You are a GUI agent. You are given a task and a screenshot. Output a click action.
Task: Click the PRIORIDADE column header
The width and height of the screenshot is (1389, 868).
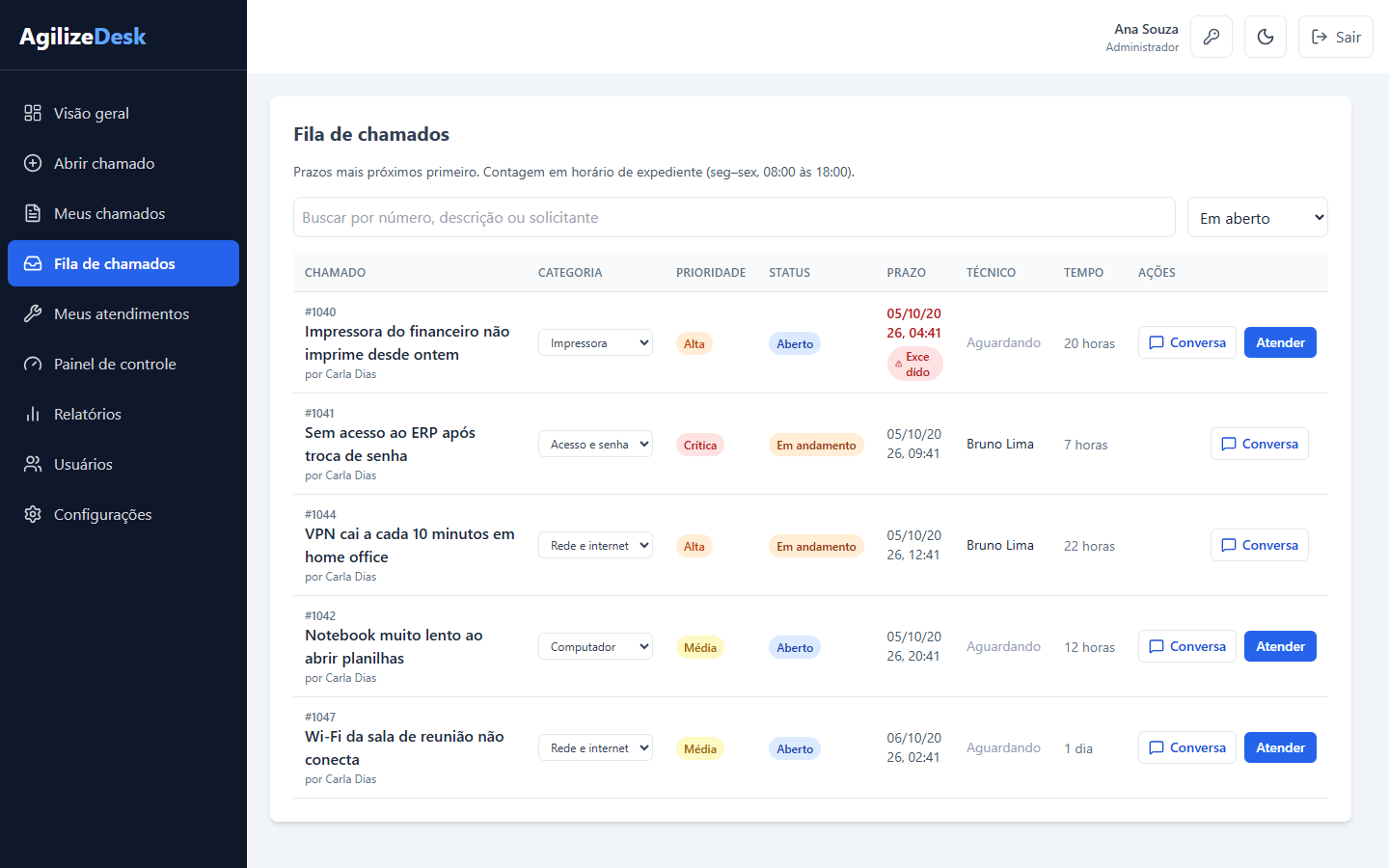711,273
